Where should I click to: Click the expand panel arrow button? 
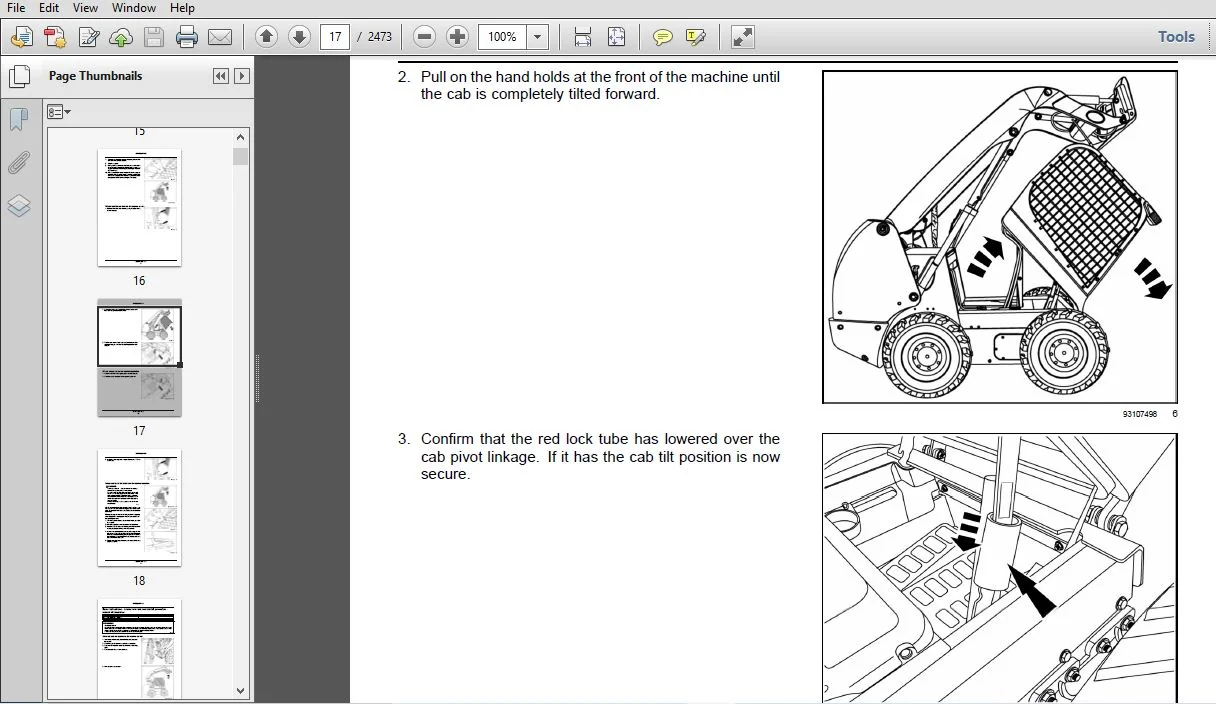(x=241, y=76)
